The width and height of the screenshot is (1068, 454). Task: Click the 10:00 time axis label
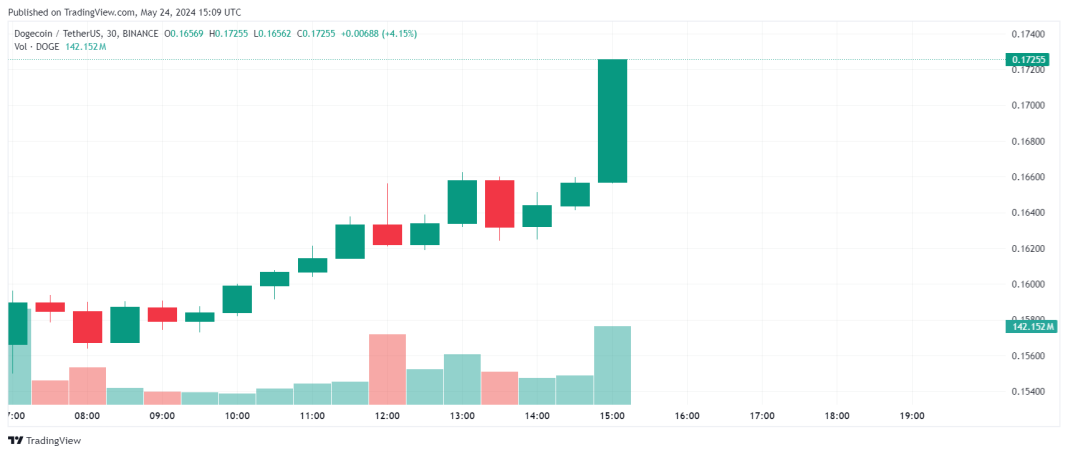coord(237,416)
